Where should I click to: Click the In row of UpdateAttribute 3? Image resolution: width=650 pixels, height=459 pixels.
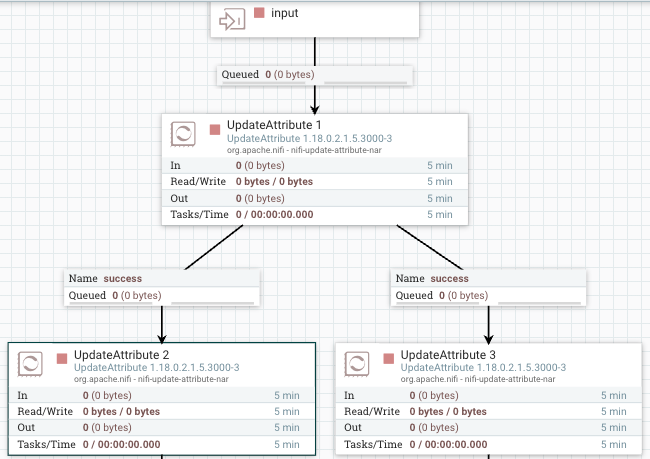488,395
